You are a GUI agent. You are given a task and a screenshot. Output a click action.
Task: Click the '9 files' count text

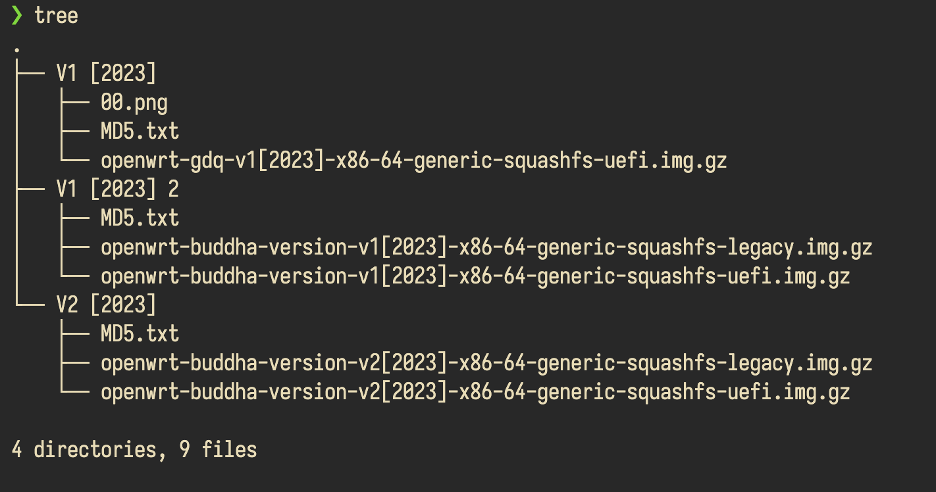218,449
